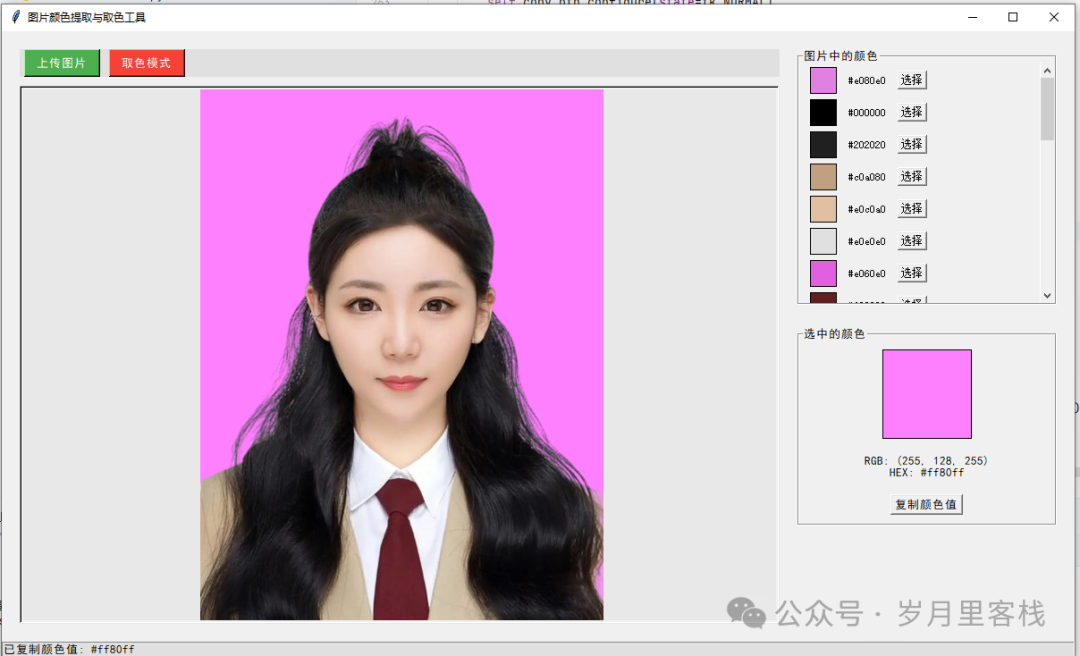This screenshot has height=656, width=1080.
Task: Click status bar text 已复制颜色值: #ff80ff
Action: click(69, 649)
